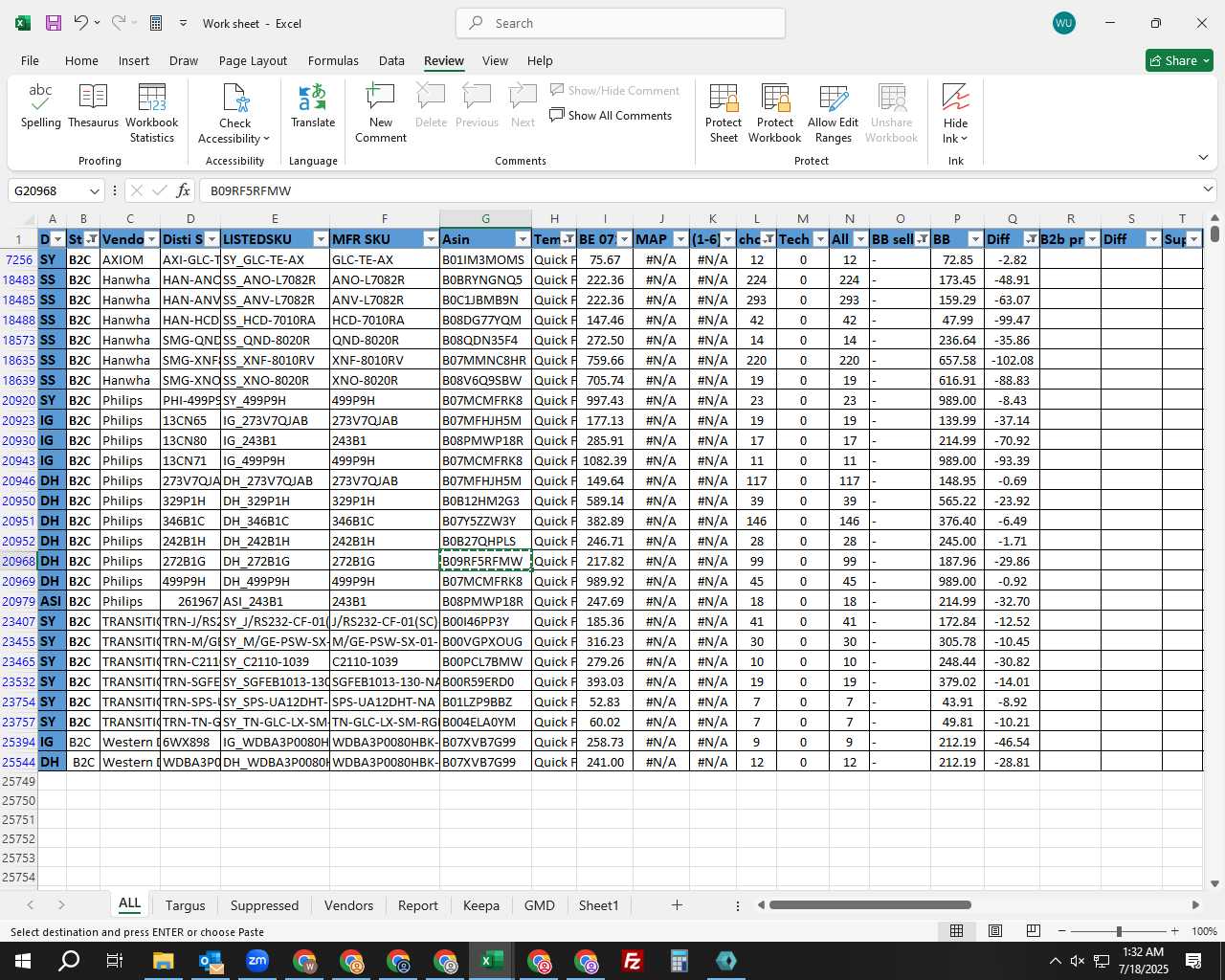Click the 100% zoom level

pos(1204,931)
